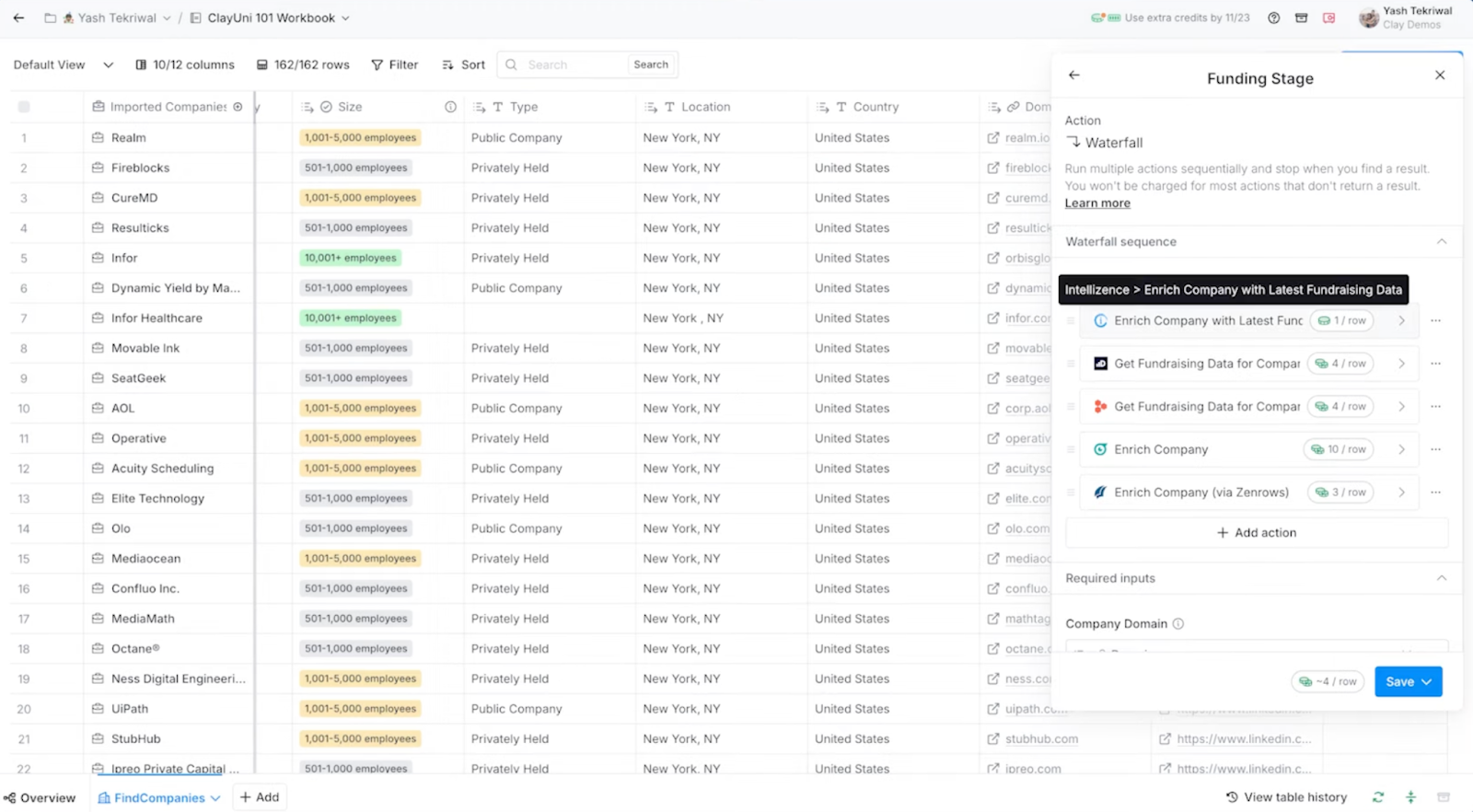Open the 162/162 rows menu
This screenshot has width=1473, height=812.
point(303,64)
